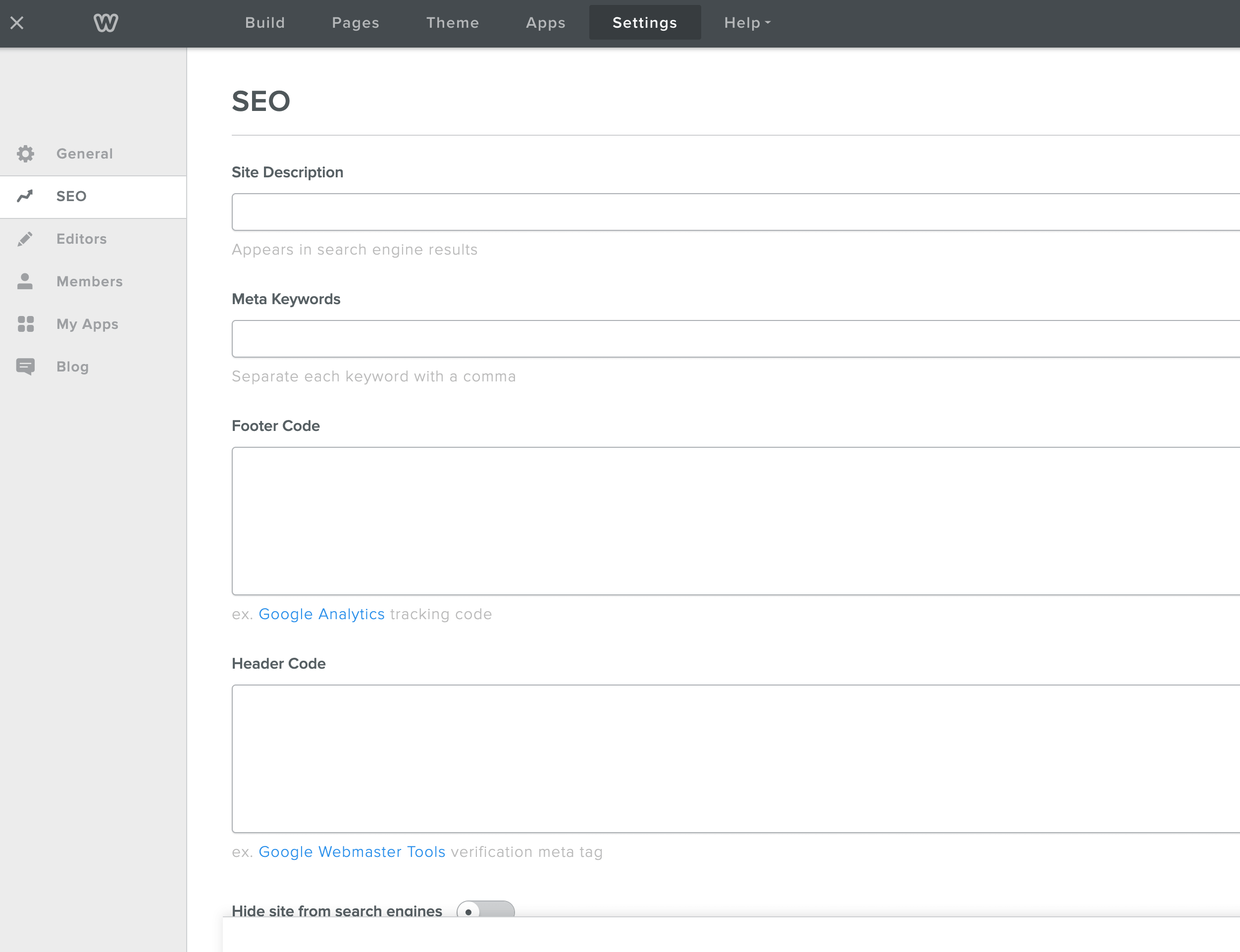Click the Apps menu item
This screenshot has width=1240, height=952.
tap(545, 22)
